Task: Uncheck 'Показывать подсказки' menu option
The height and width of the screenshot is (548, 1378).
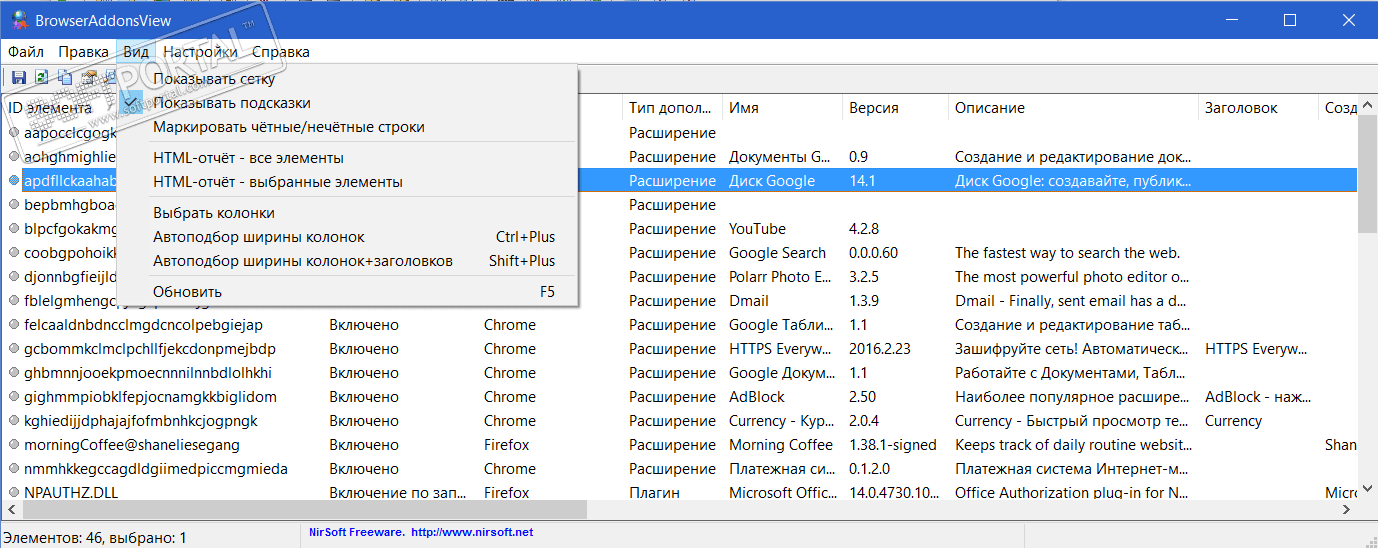Action: coord(231,103)
